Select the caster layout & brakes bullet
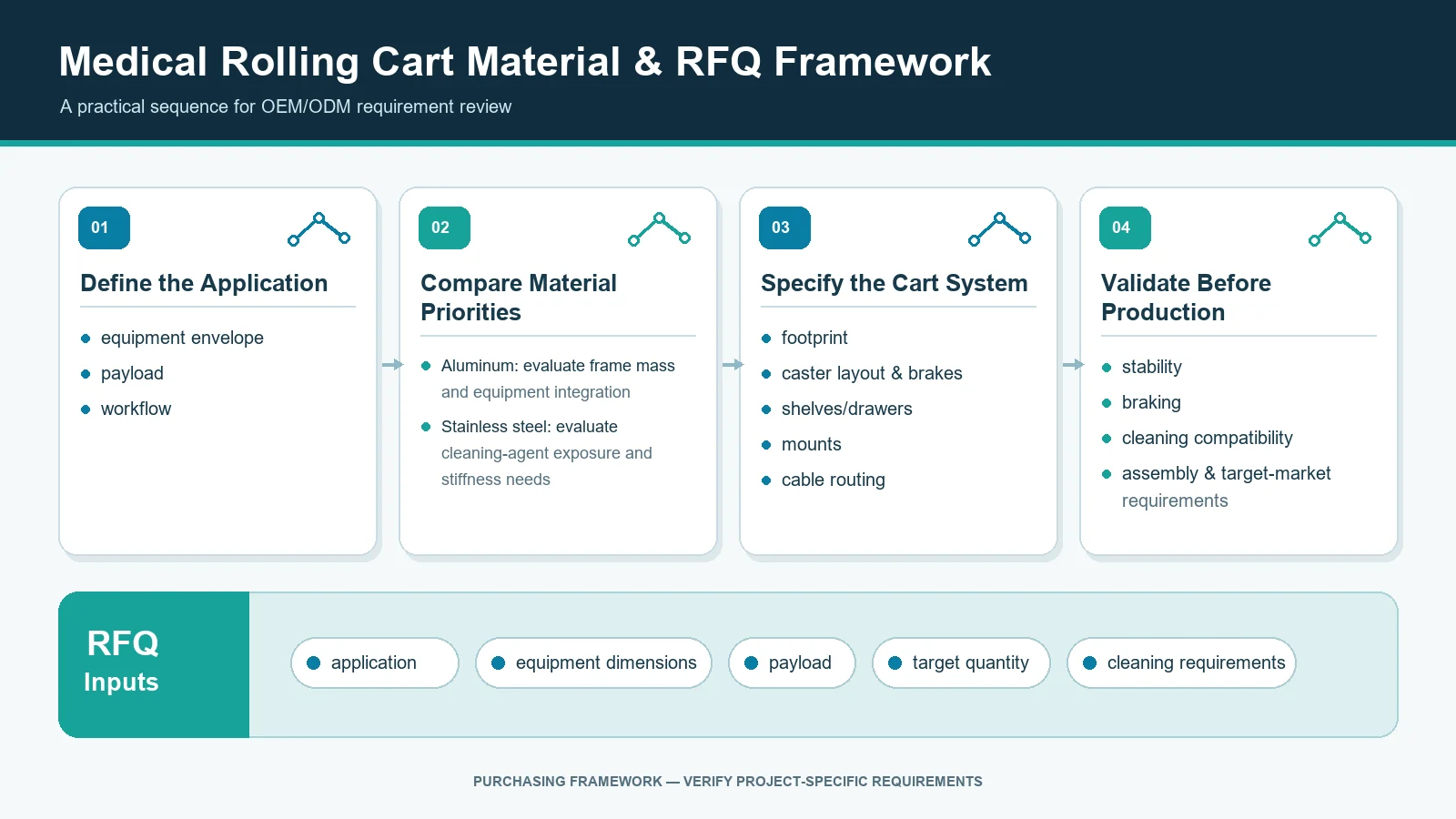 [862, 373]
